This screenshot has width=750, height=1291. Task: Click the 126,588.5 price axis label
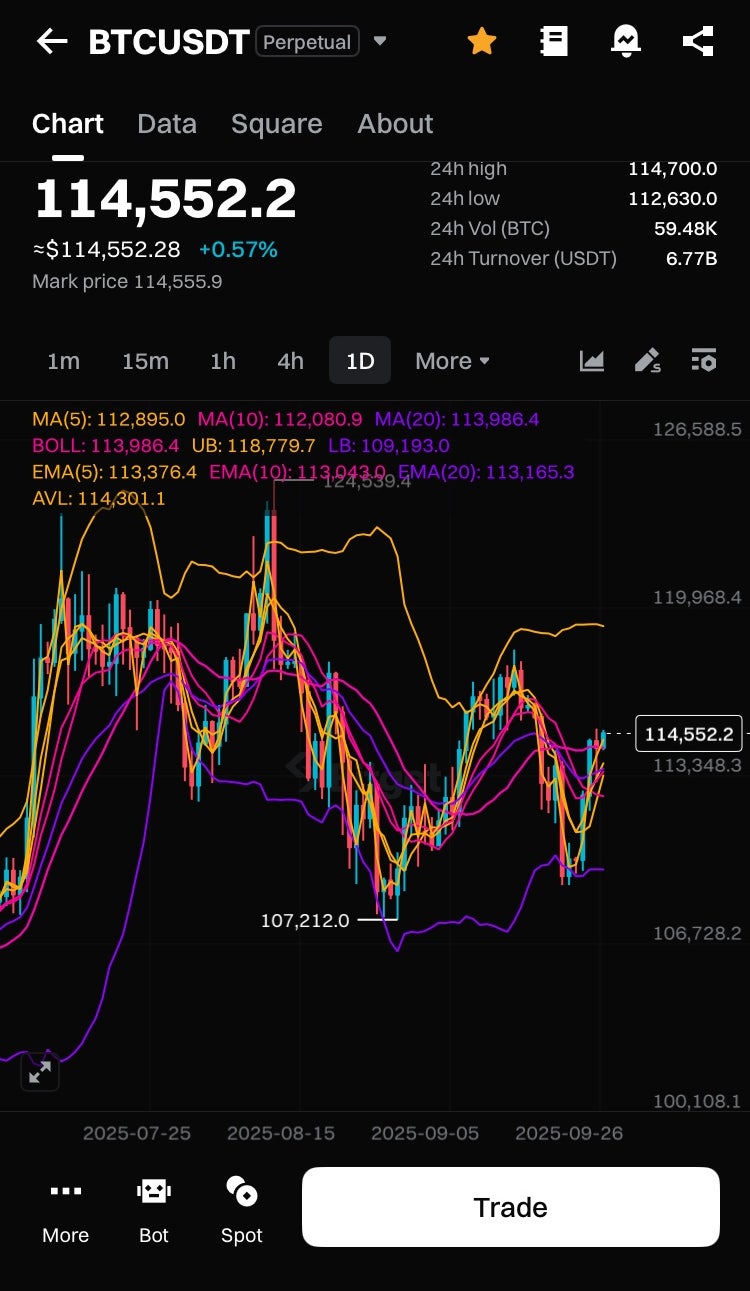[697, 430]
